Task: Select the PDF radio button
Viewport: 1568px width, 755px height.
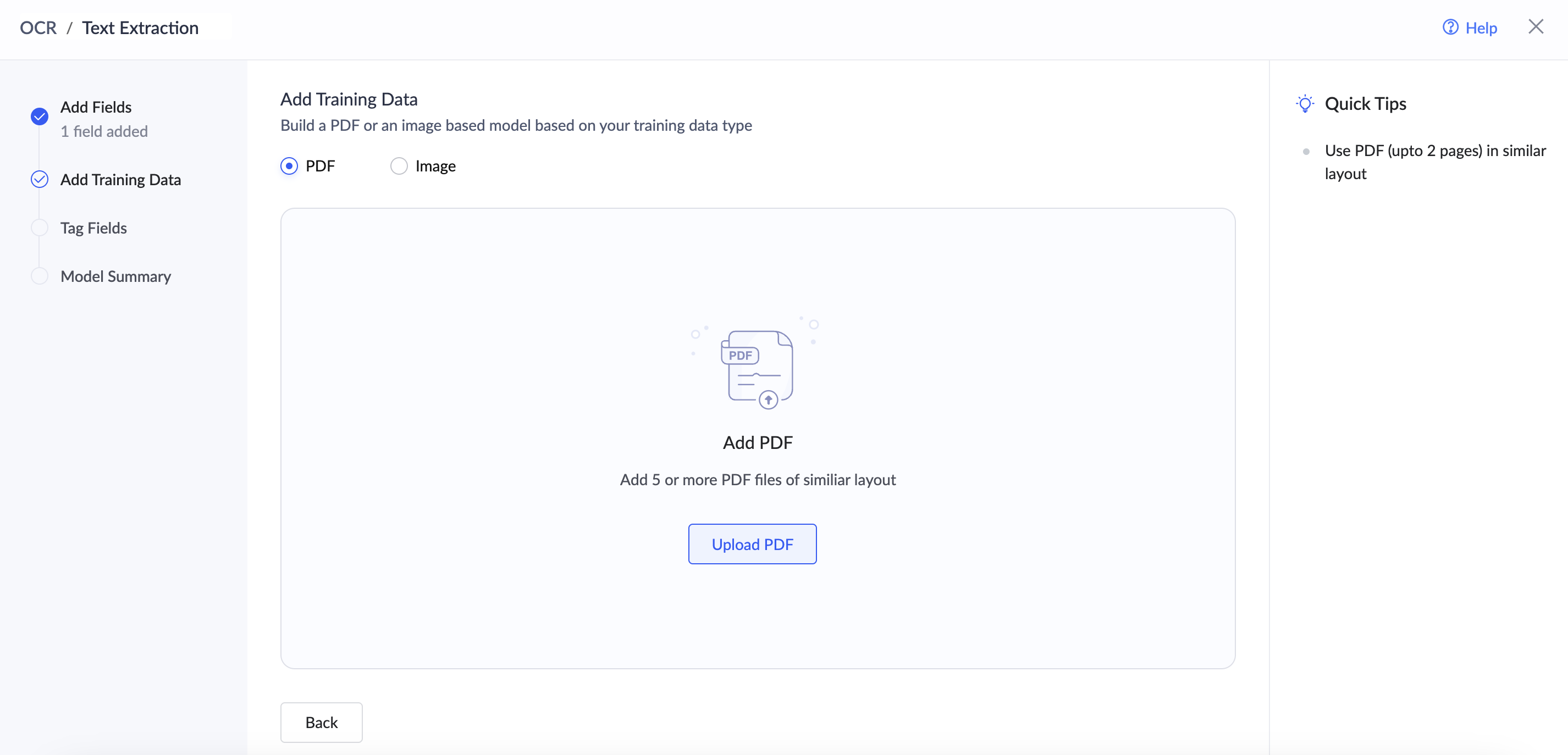Action: 289,165
